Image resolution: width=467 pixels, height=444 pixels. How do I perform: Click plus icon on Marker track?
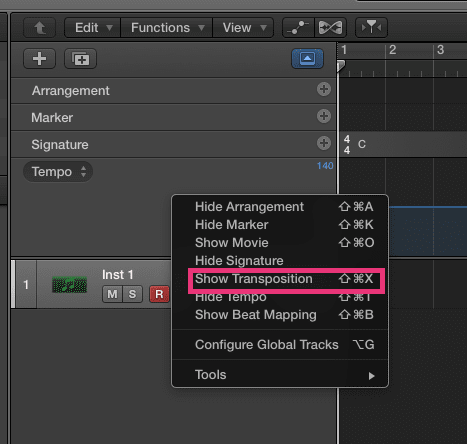click(x=324, y=116)
